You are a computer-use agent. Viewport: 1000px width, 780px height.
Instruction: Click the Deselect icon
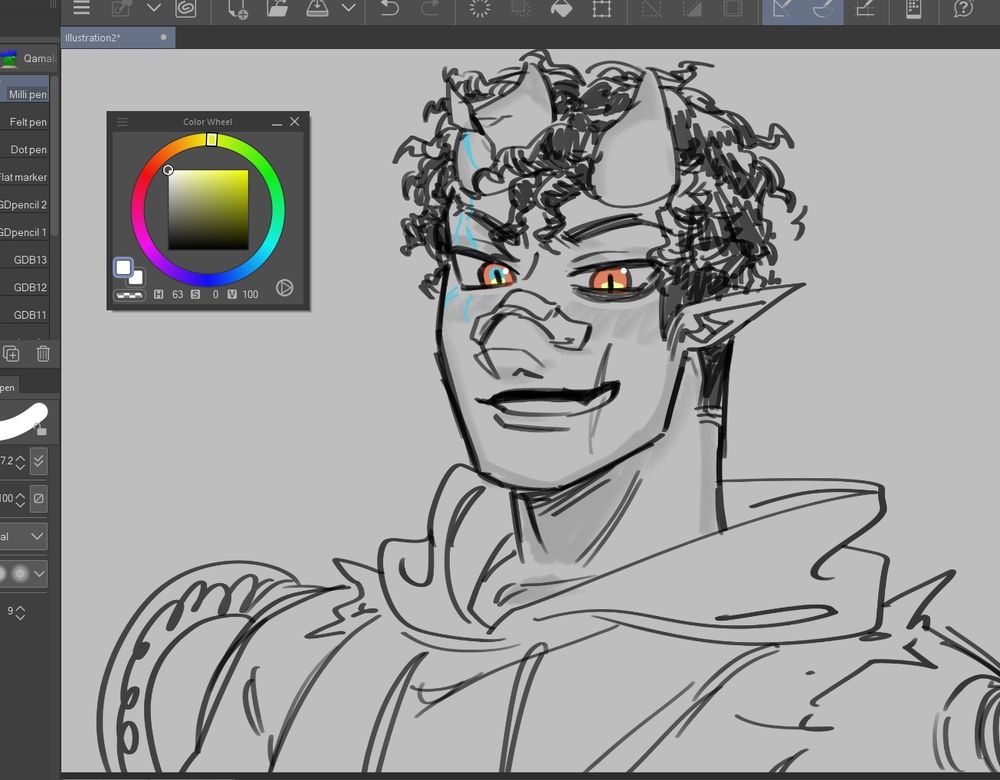pos(651,8)
